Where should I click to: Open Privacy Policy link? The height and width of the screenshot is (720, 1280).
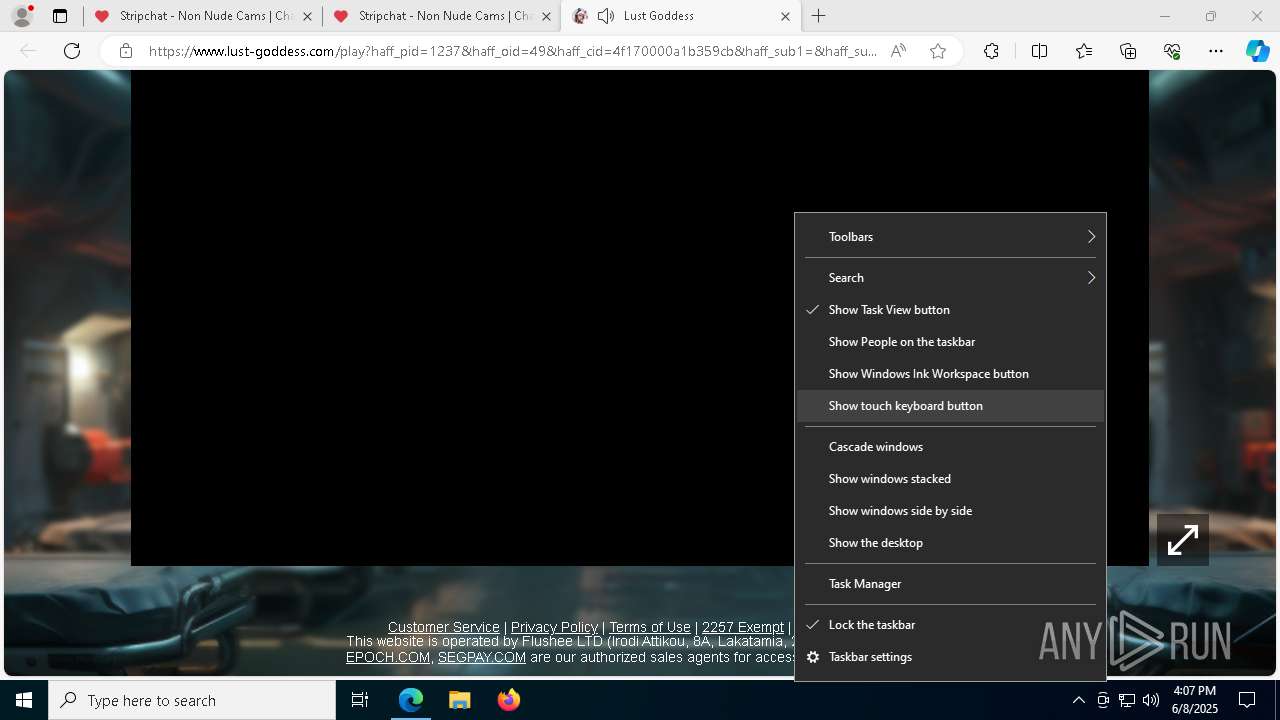(x=554, y=627)
